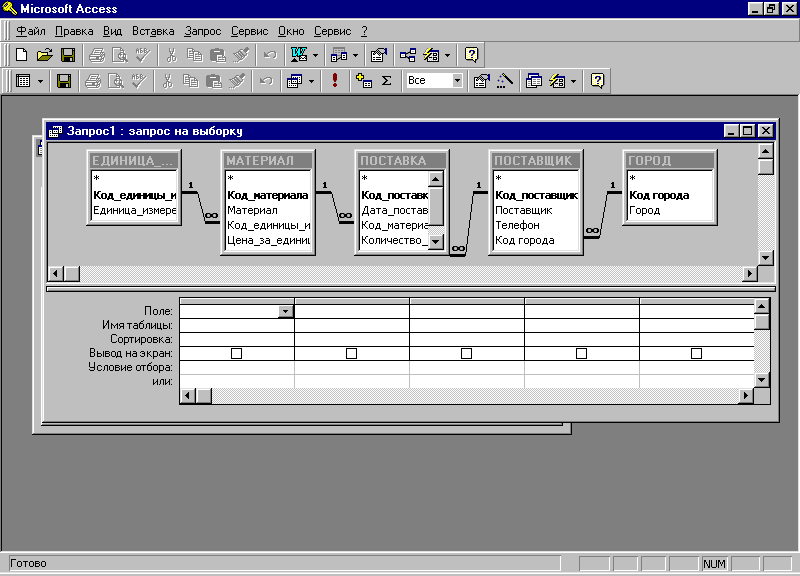Check Show box in first grid column

point(236,353)
